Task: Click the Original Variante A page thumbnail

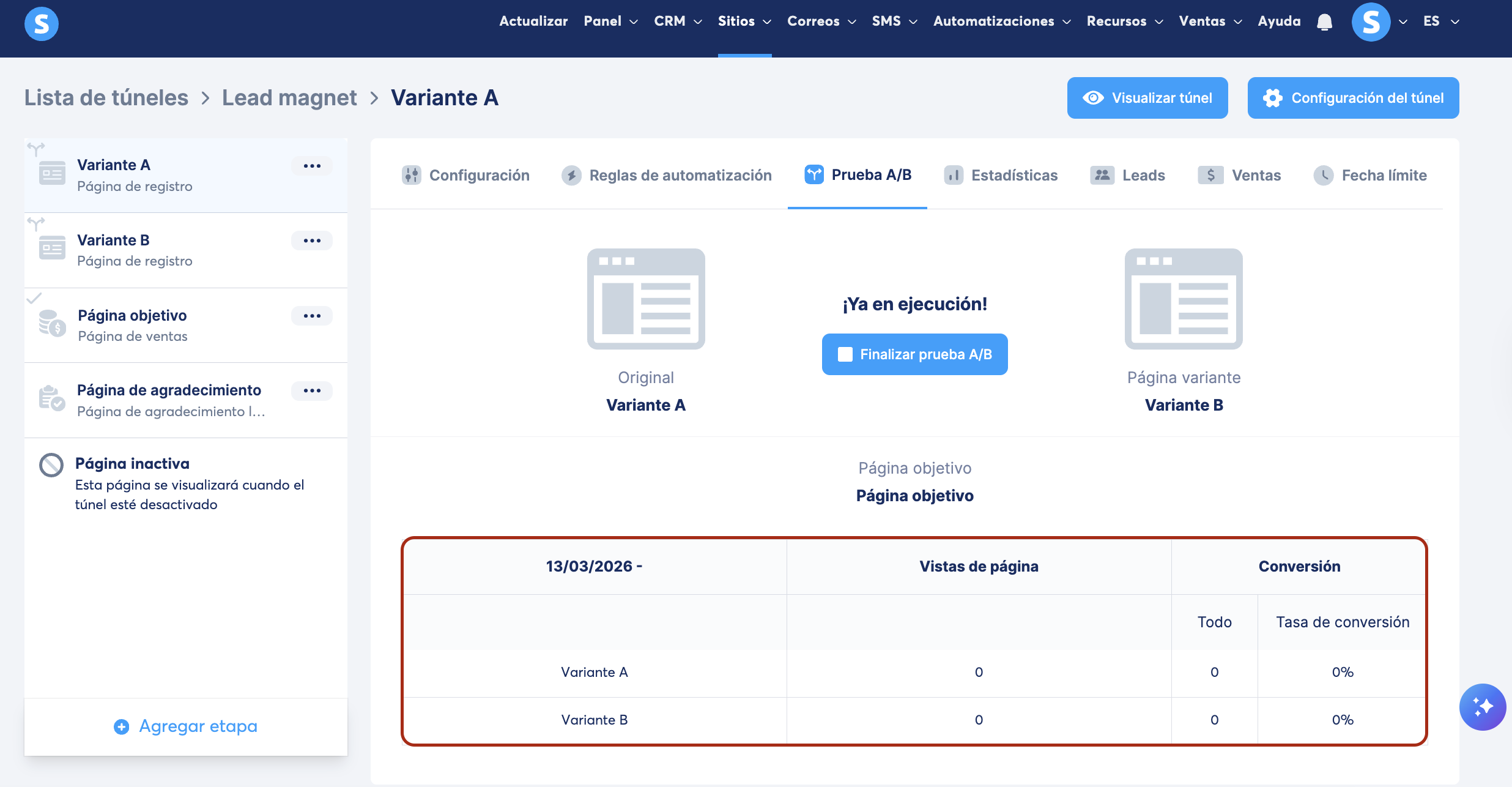Action: click(x=646, y=299)
